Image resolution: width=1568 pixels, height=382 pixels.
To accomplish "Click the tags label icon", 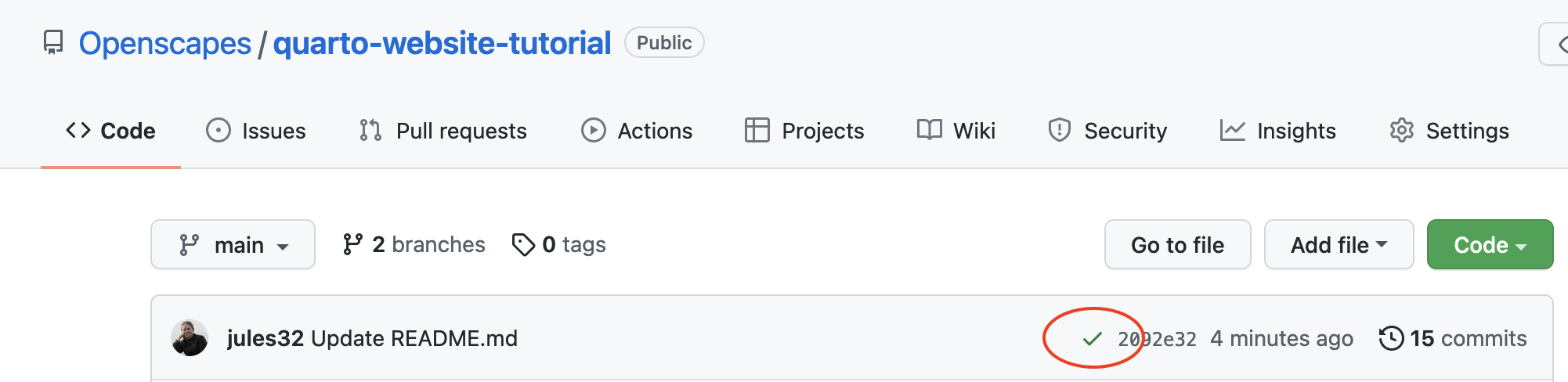I will coord(522,245).
